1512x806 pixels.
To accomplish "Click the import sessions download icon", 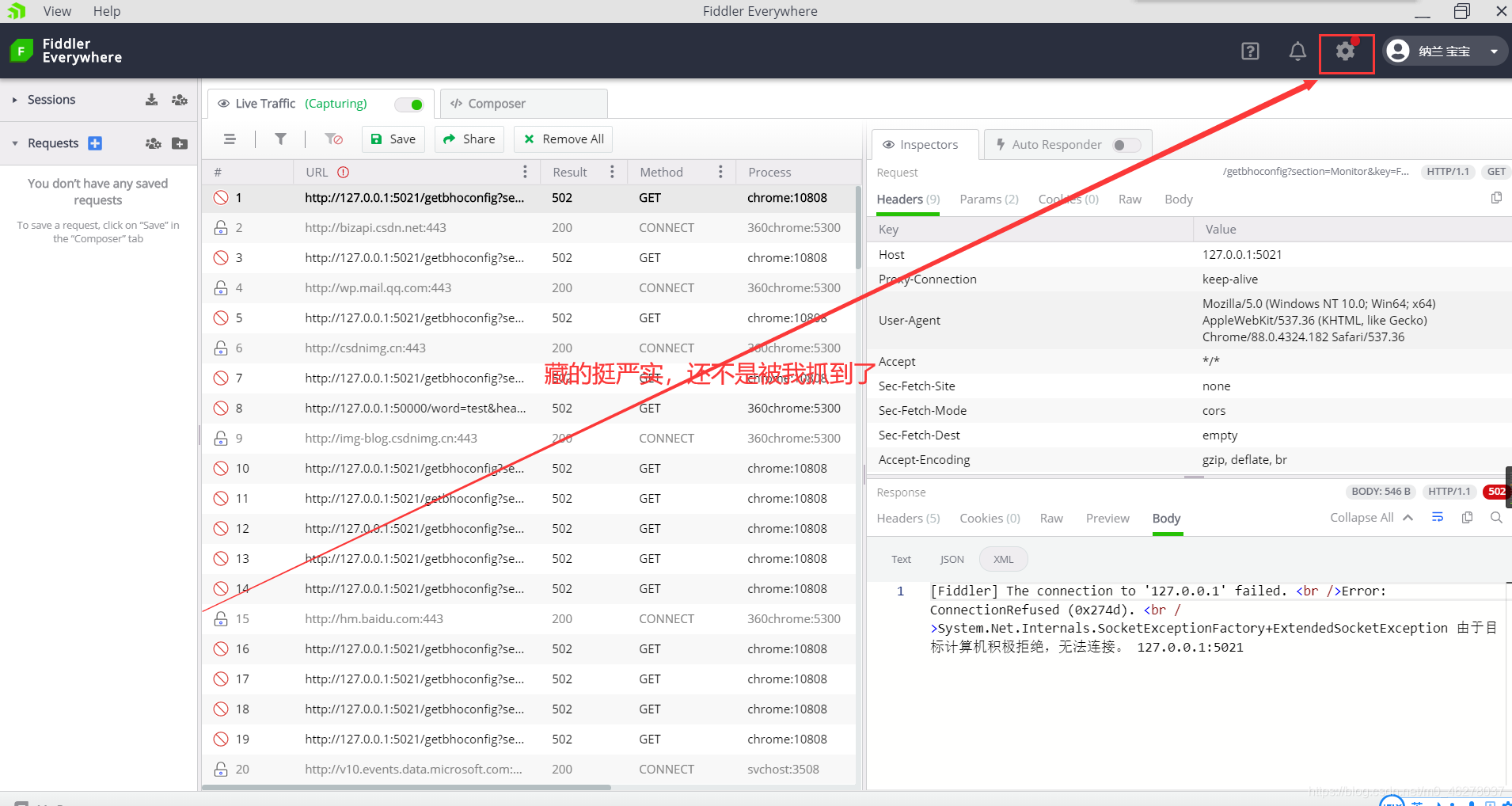I will click(151, 100).
